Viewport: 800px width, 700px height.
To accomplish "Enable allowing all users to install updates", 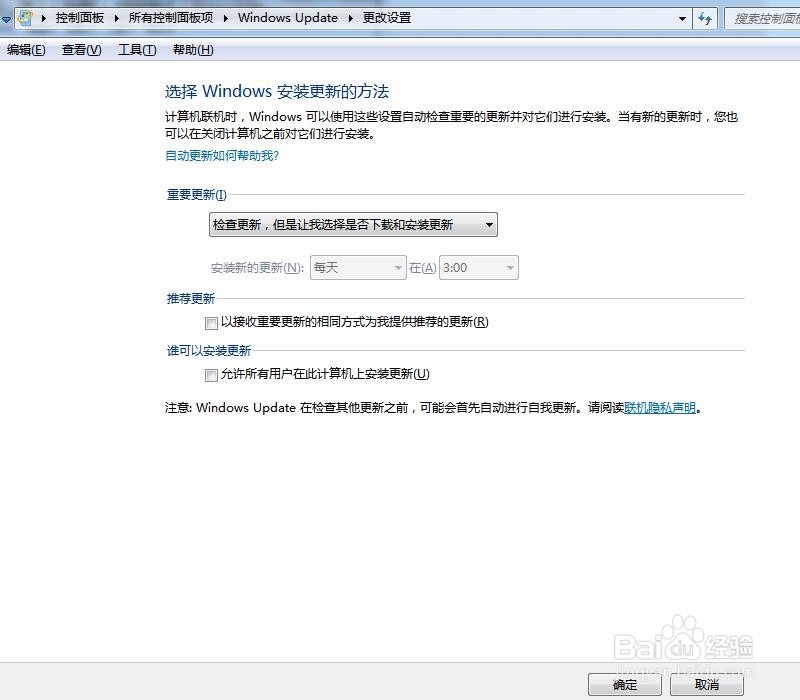I will (x=211, y=375).
